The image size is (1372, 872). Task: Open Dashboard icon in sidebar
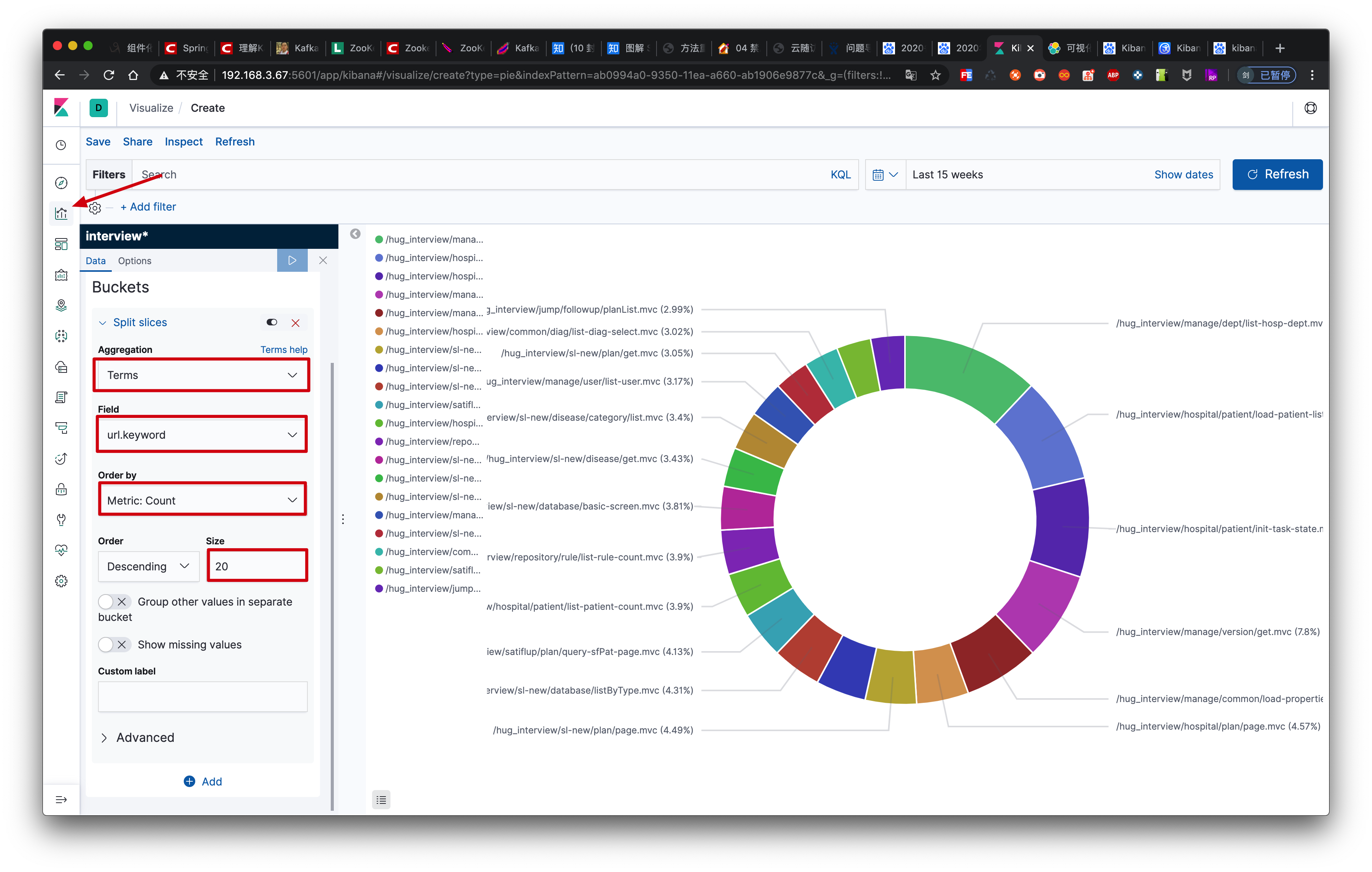[61, 244]
